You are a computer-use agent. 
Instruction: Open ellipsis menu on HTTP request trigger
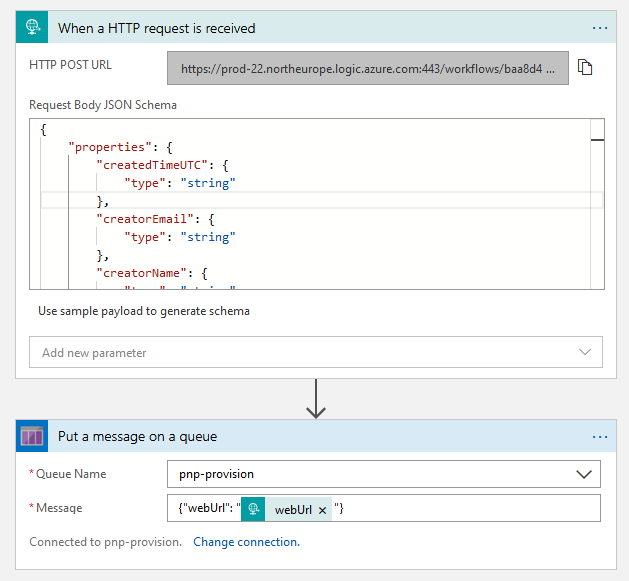pos(600,28)
